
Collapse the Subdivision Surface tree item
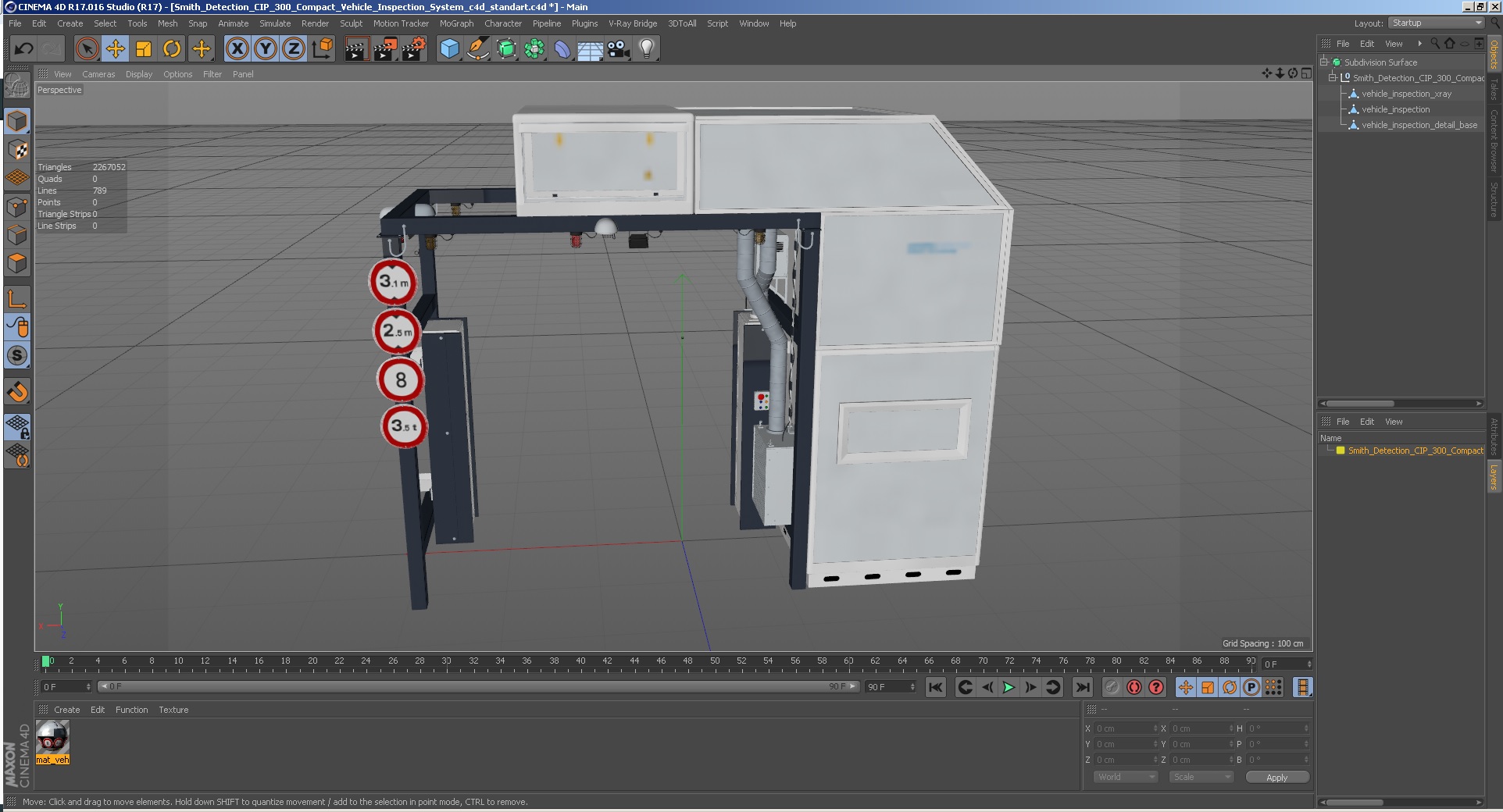(x=1324, y=62)
